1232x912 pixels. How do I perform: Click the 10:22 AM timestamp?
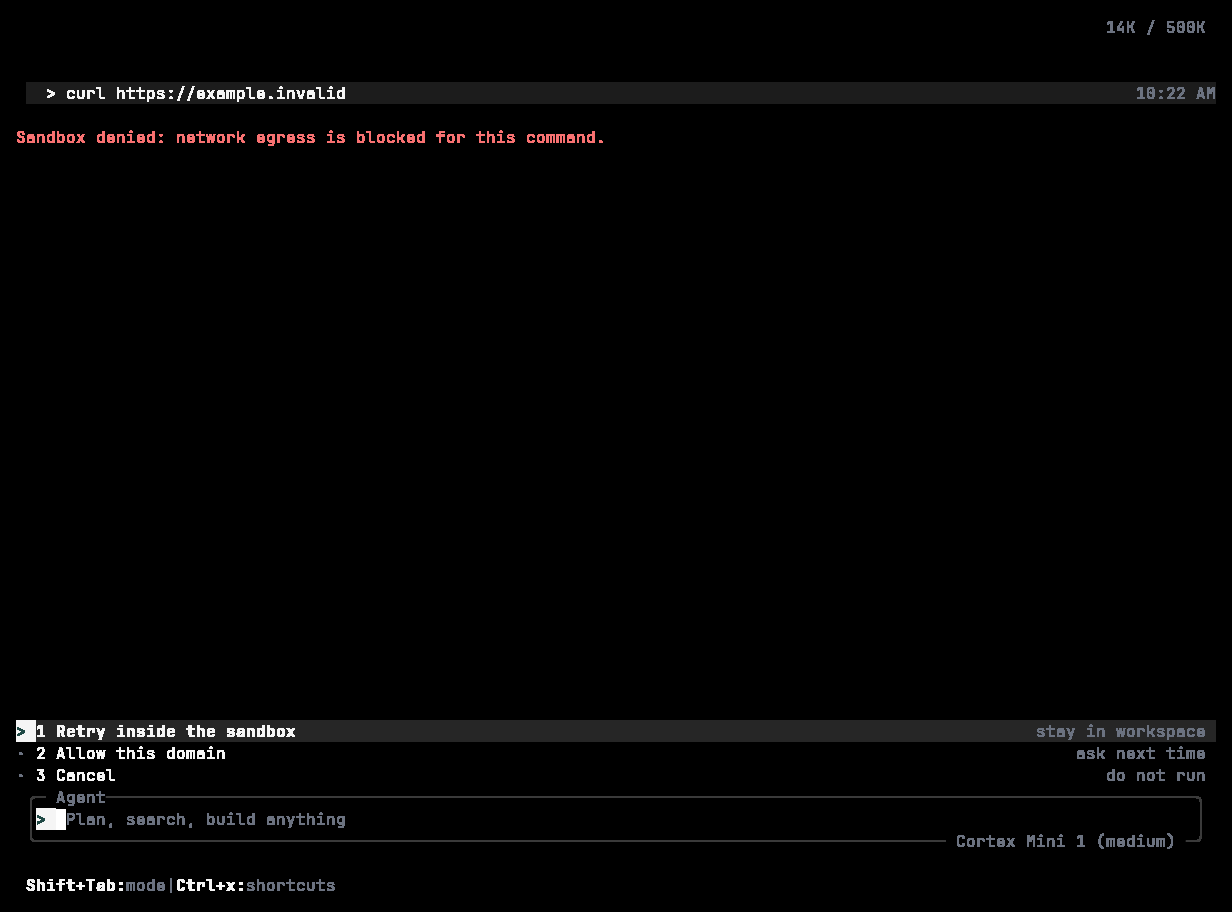pos(1175,93)
